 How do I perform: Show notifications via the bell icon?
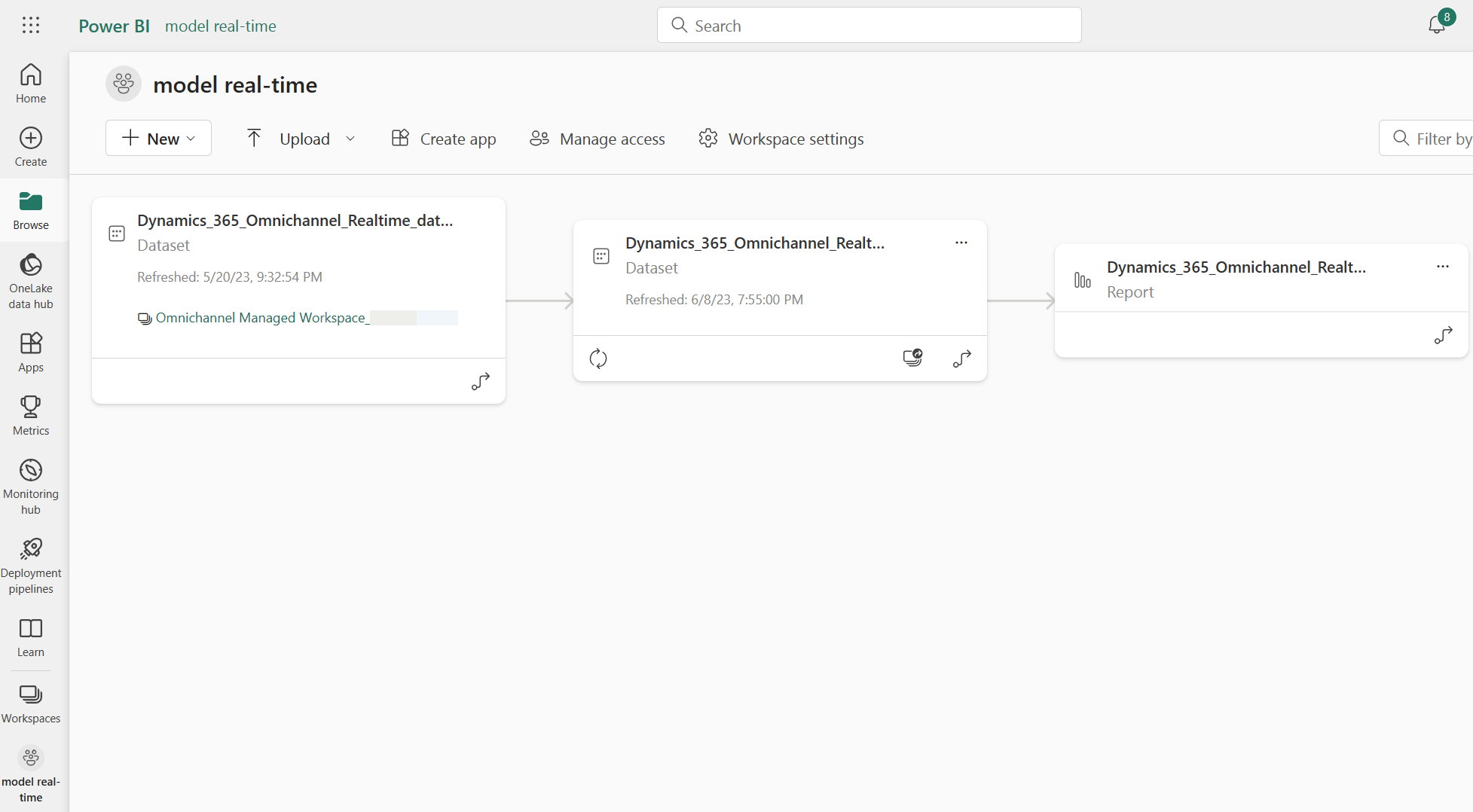tap(1438, 24)
